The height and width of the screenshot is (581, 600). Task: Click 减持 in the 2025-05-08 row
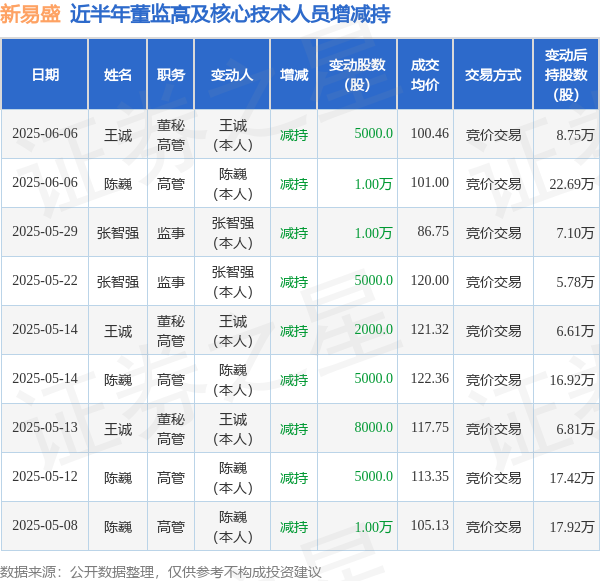click(294, 527)
